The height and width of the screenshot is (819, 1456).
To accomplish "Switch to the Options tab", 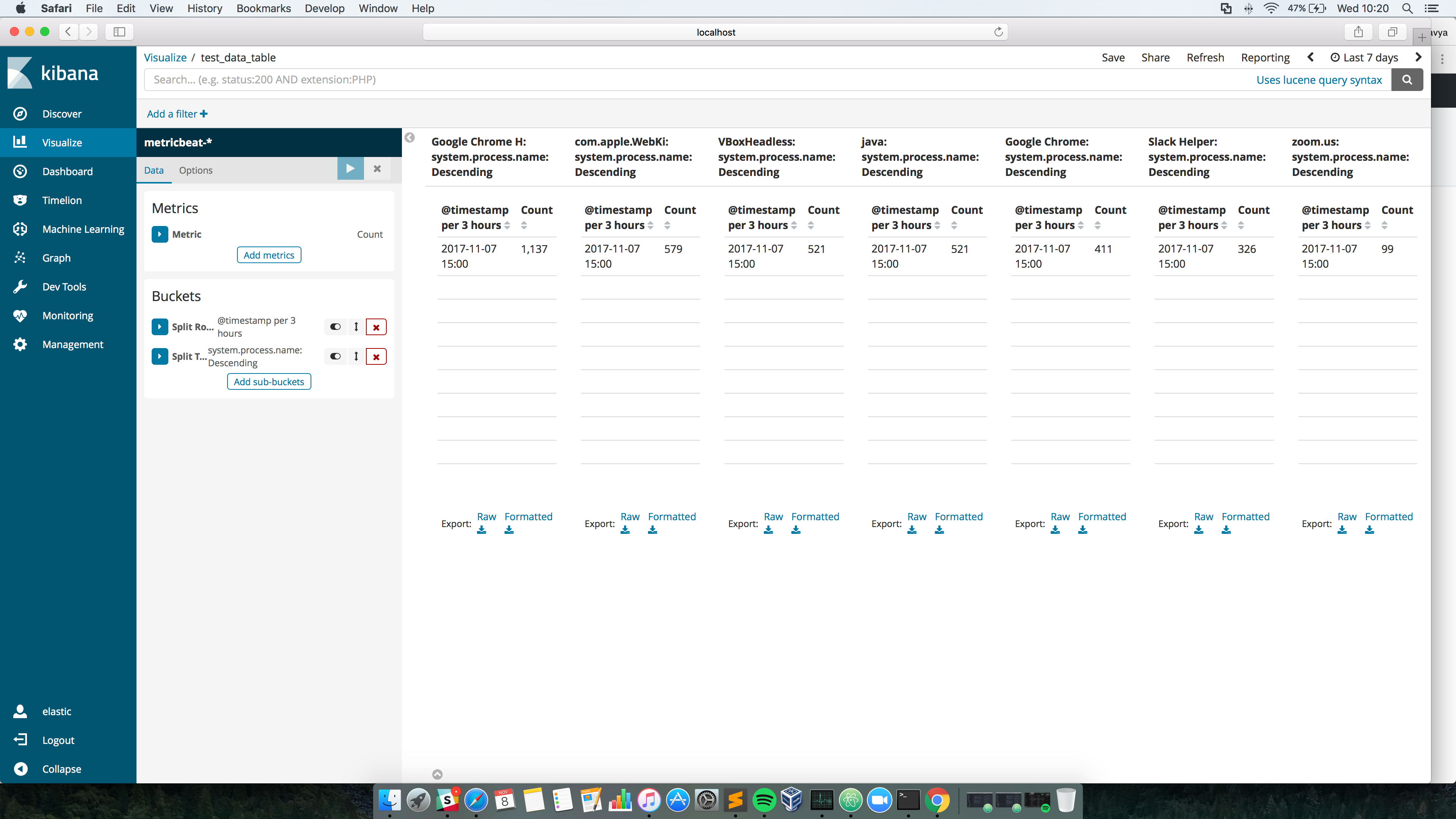I will (196, 170).
